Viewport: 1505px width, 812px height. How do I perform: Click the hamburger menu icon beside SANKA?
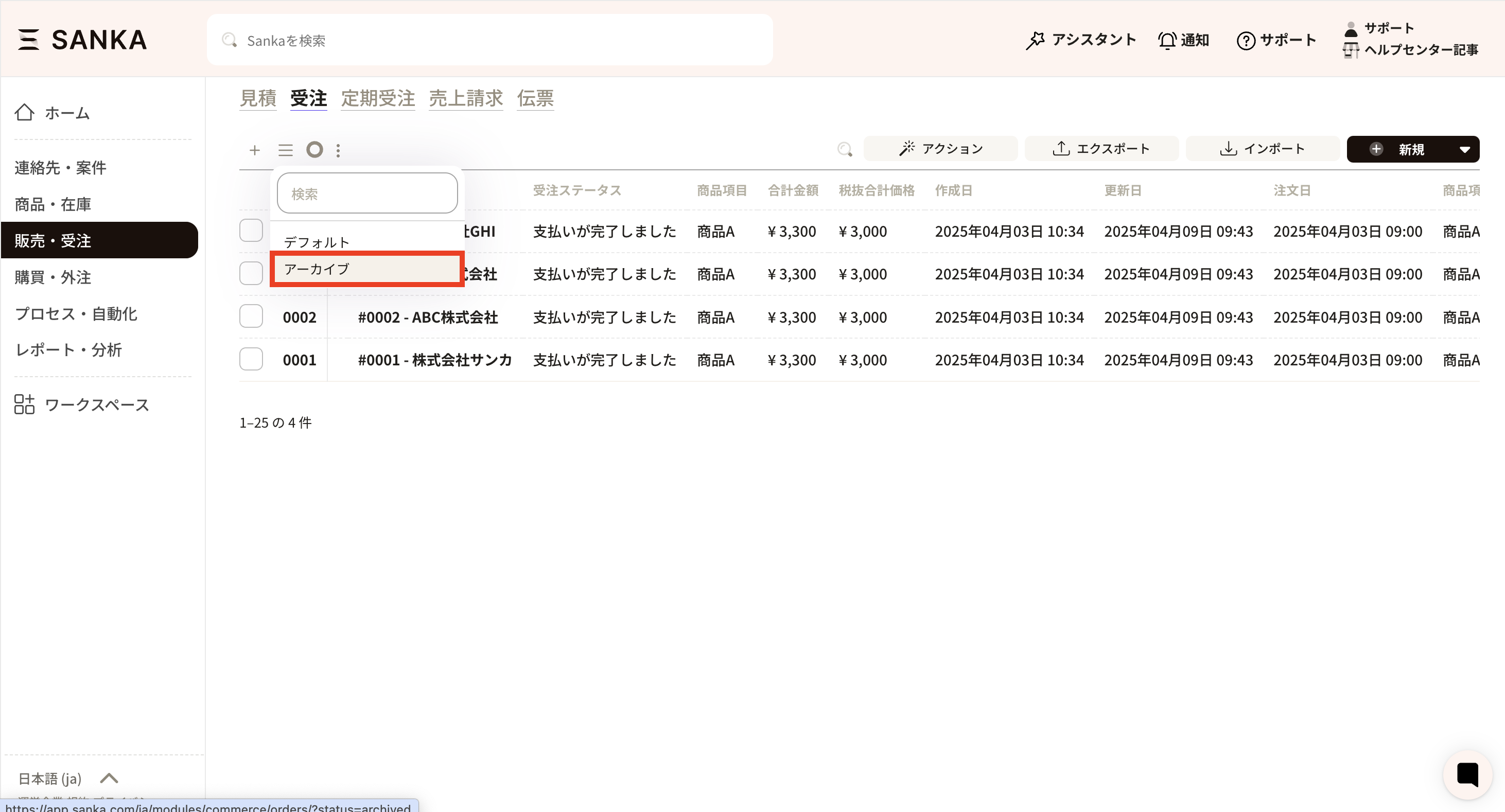pyautogui.click(x=28, y=40)
